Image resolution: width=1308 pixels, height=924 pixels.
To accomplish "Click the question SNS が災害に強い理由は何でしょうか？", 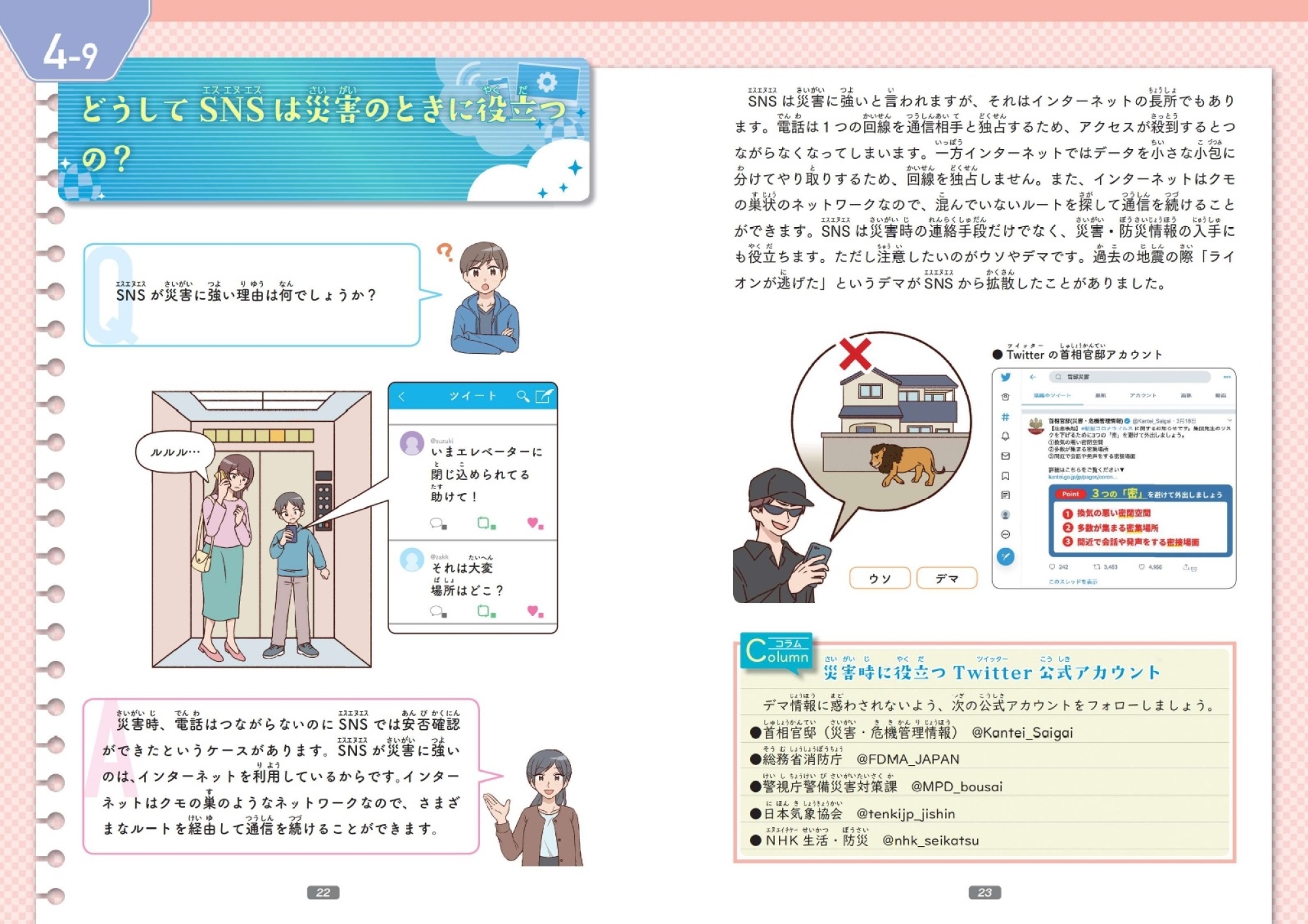I will click(246, 295).
